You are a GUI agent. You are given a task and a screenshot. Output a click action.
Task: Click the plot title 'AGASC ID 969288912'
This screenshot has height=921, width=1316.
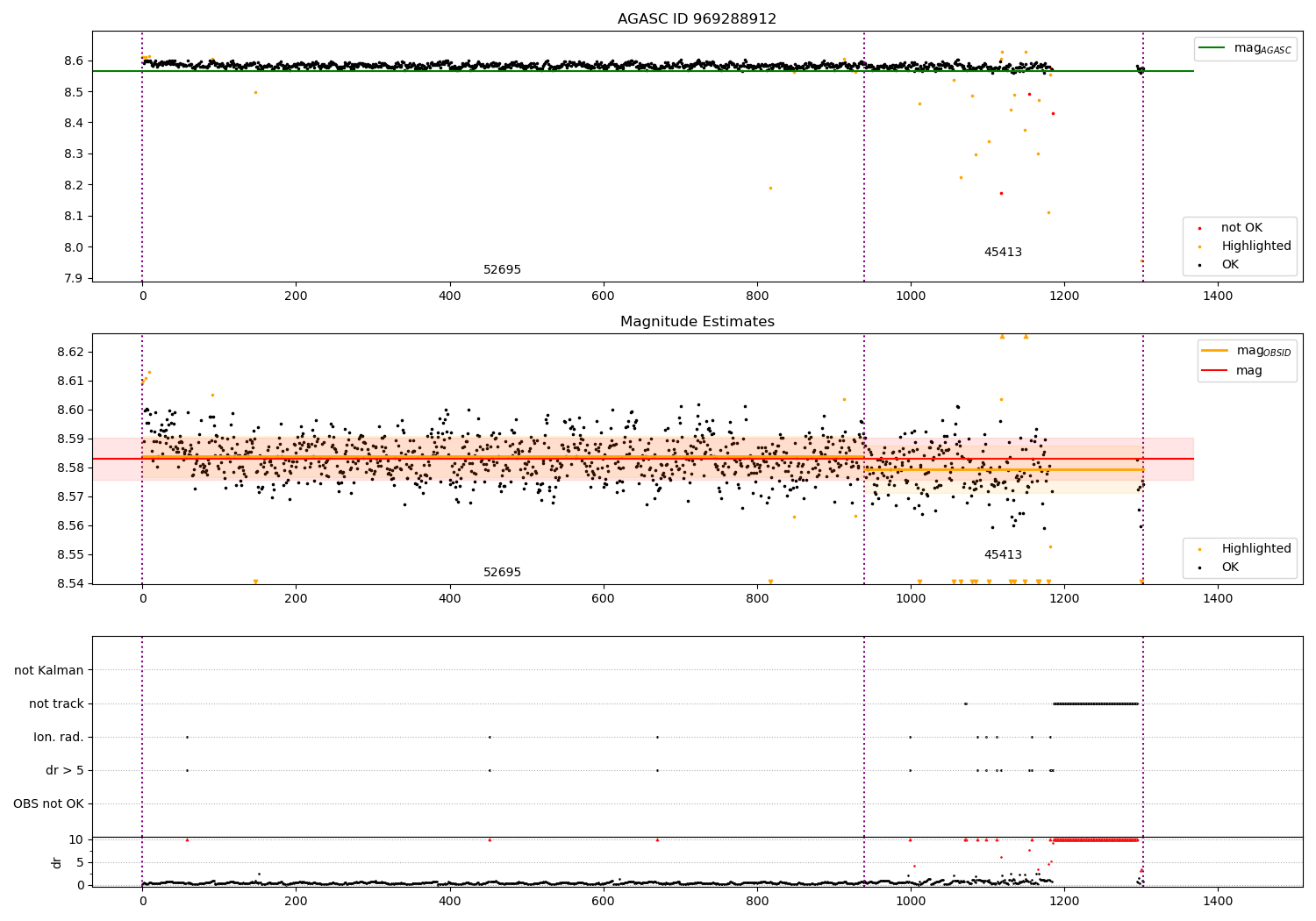click(697, 19)
